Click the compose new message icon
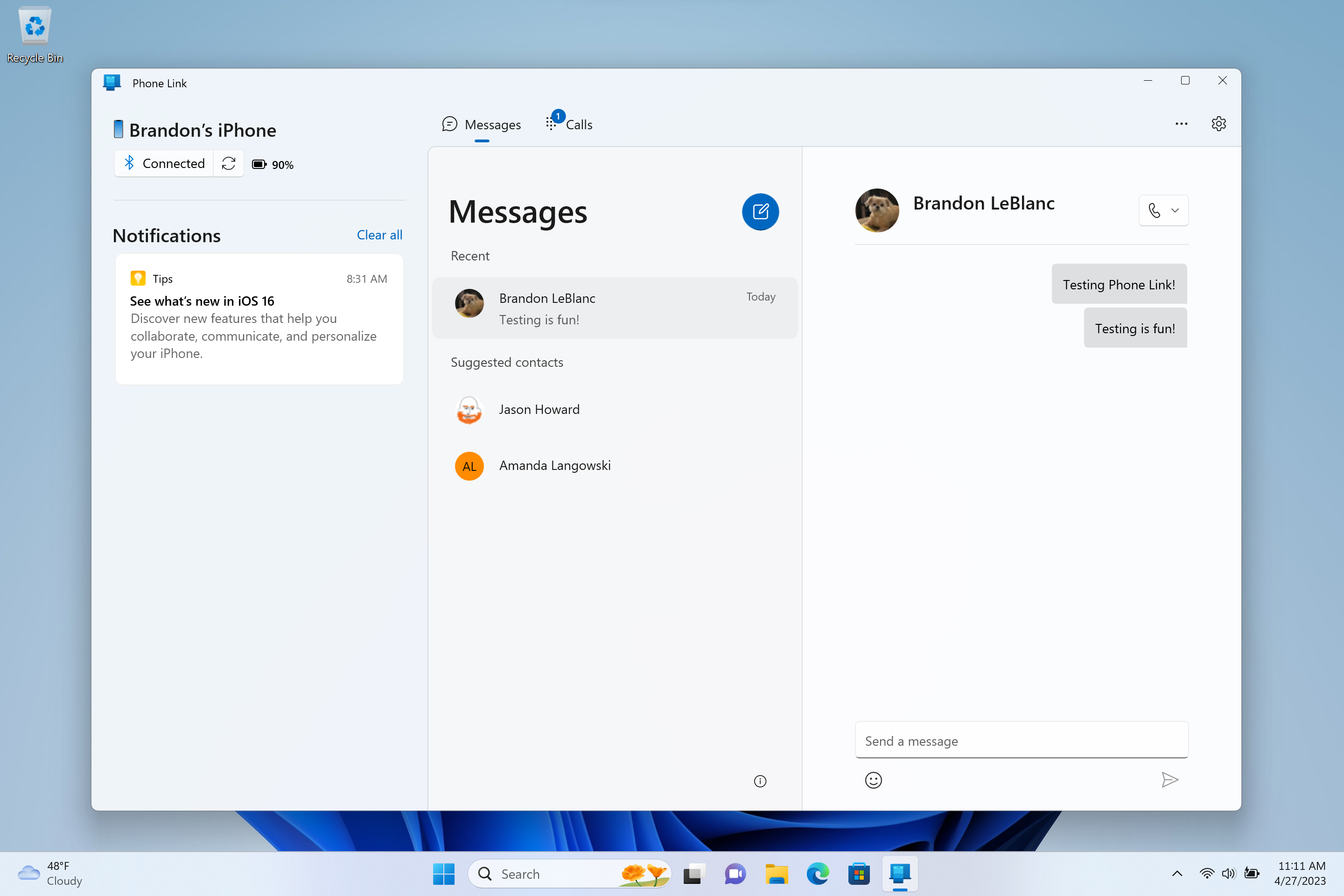 point(760,211)
